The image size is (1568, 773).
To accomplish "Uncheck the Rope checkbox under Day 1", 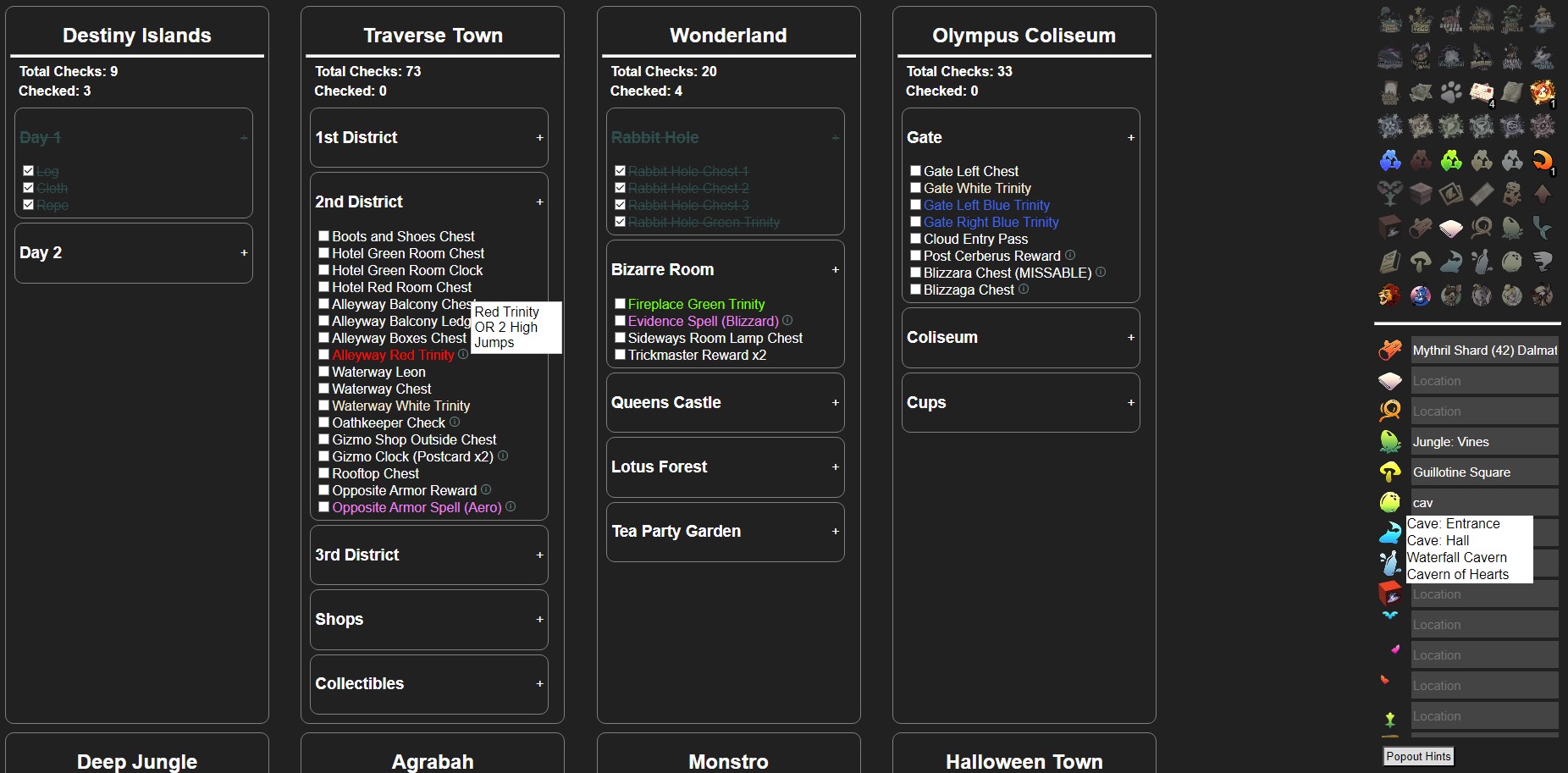I will tap(28, 205).
